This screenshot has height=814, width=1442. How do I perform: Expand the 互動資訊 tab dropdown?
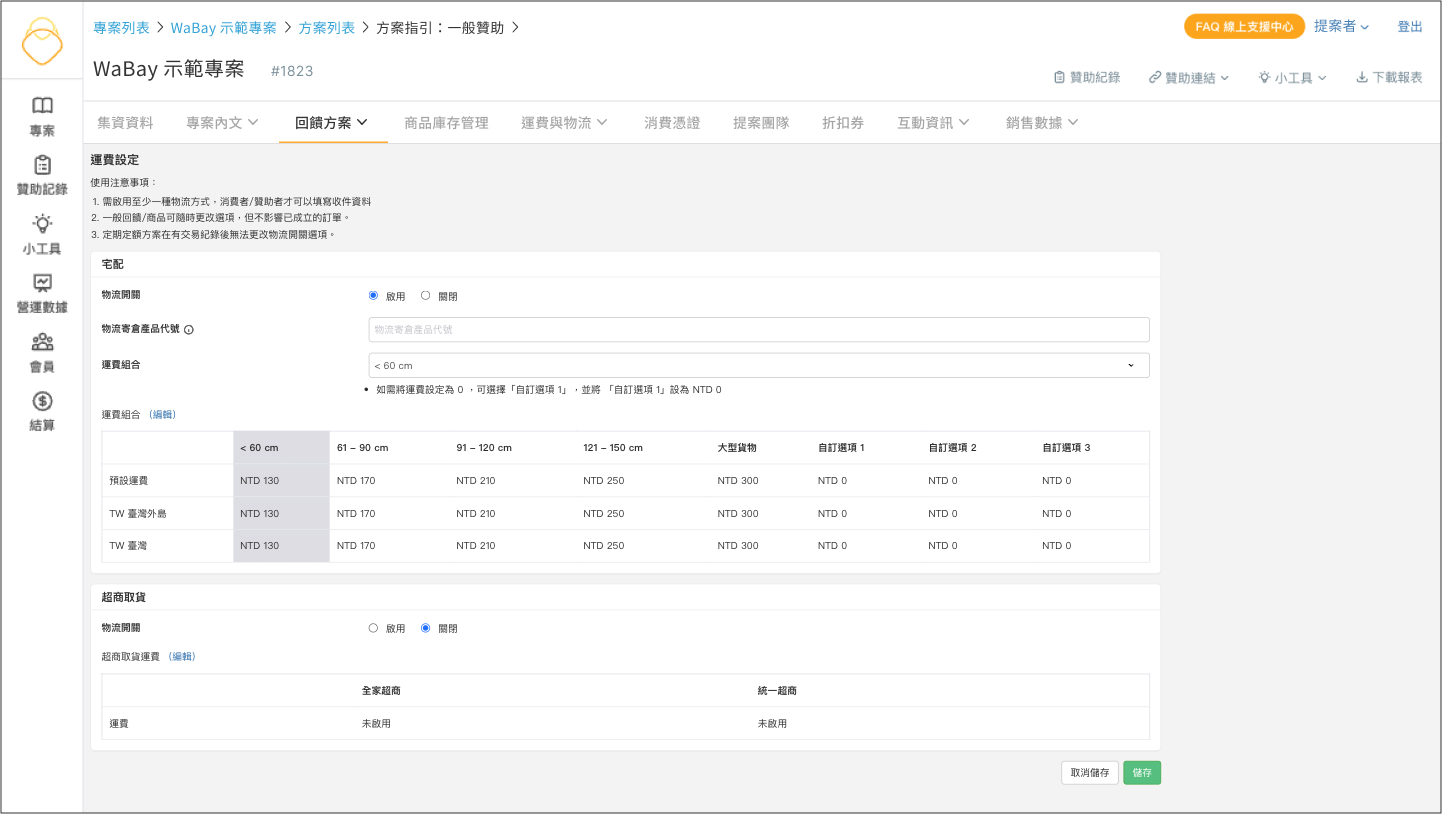point(934,123)
